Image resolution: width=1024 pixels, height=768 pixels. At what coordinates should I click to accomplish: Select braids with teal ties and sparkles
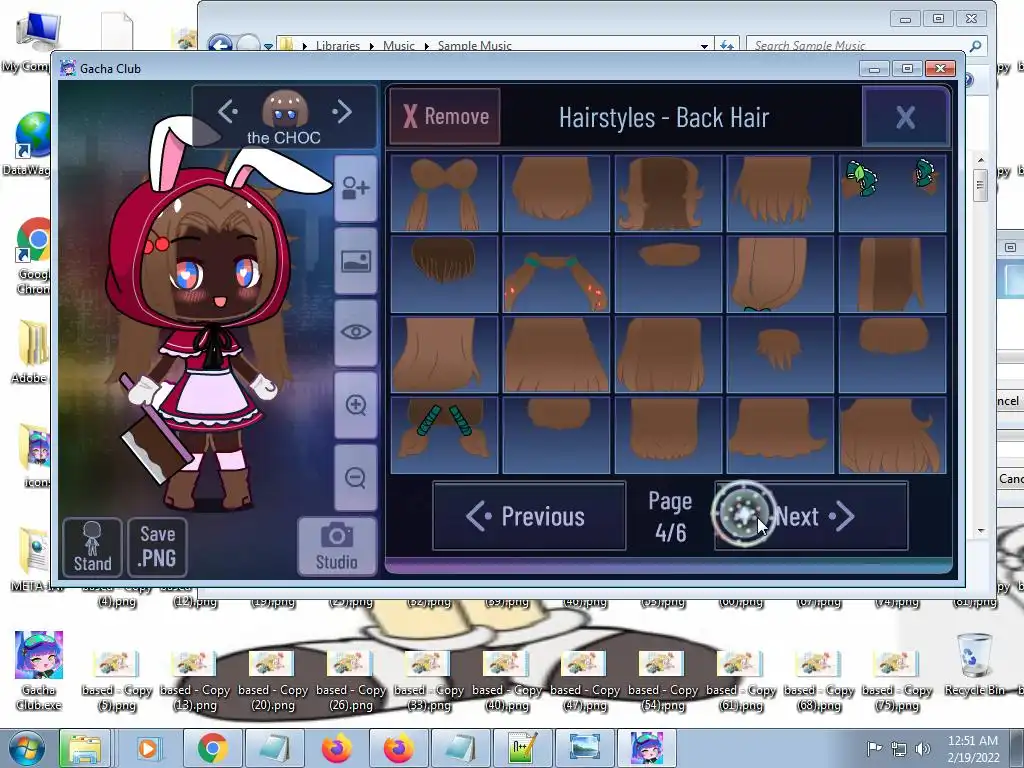click(556, 274)
